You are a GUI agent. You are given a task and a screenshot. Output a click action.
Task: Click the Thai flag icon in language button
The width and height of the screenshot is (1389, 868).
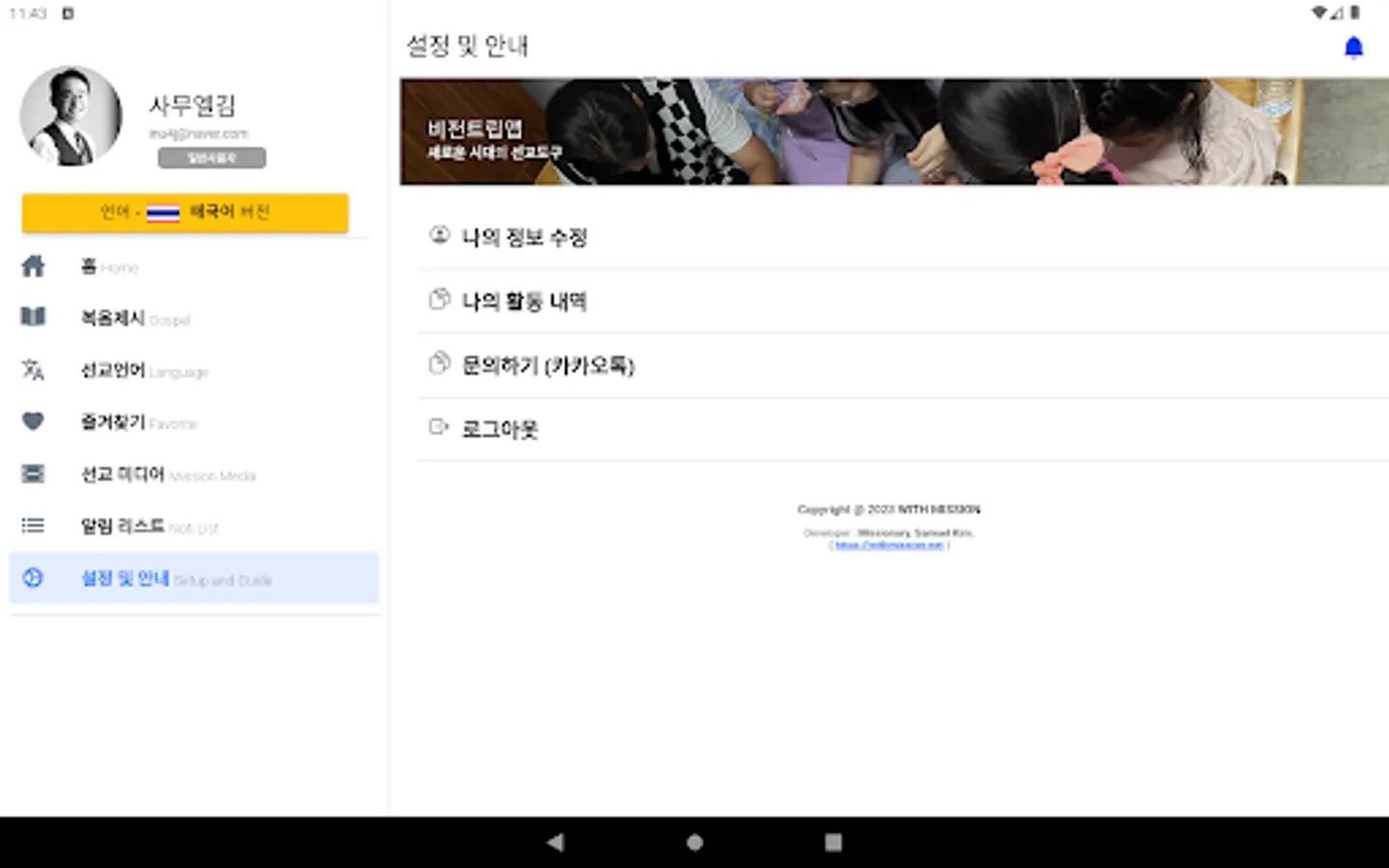163,213
